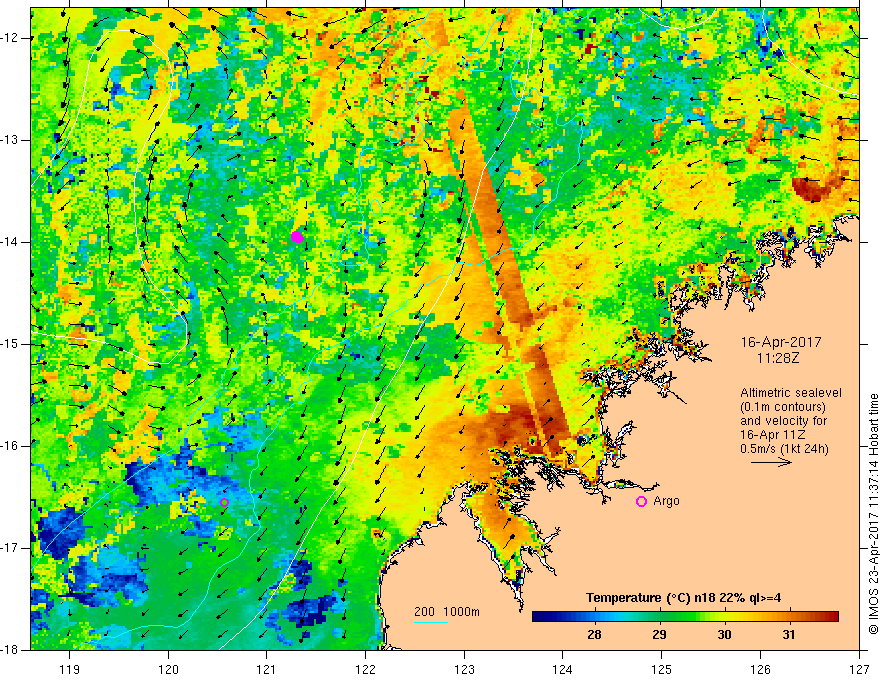Click the '120' longitude axis label
Image resolution: width=880 pixels, height=680 pixels.
click(x=168, y=669)
